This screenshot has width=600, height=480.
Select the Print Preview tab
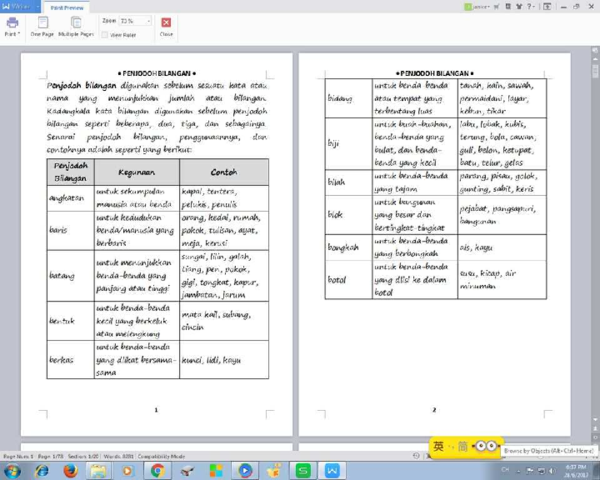pyautogui.click(x=67, y=7)
